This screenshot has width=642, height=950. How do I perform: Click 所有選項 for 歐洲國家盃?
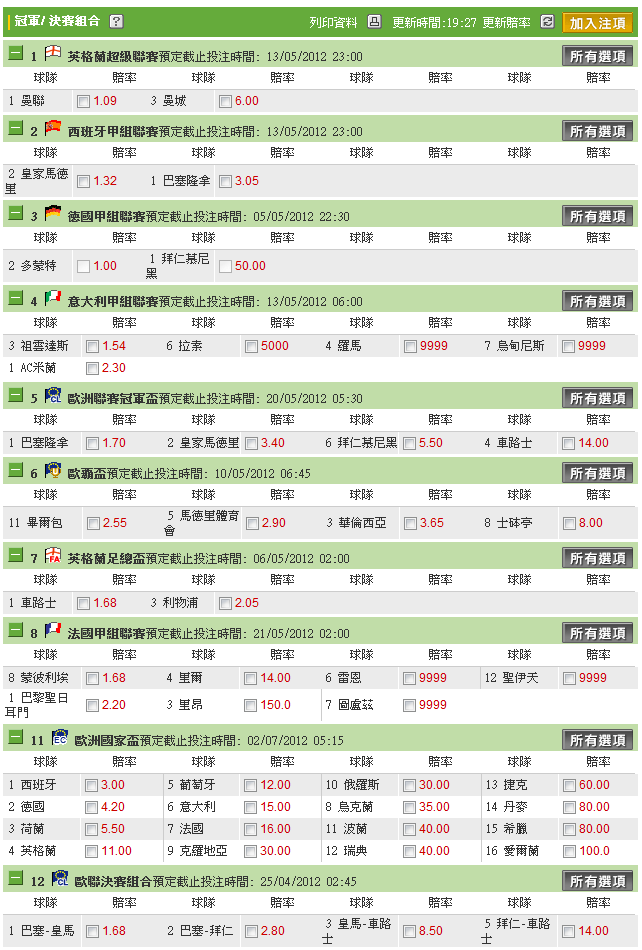tap(598, 740)
